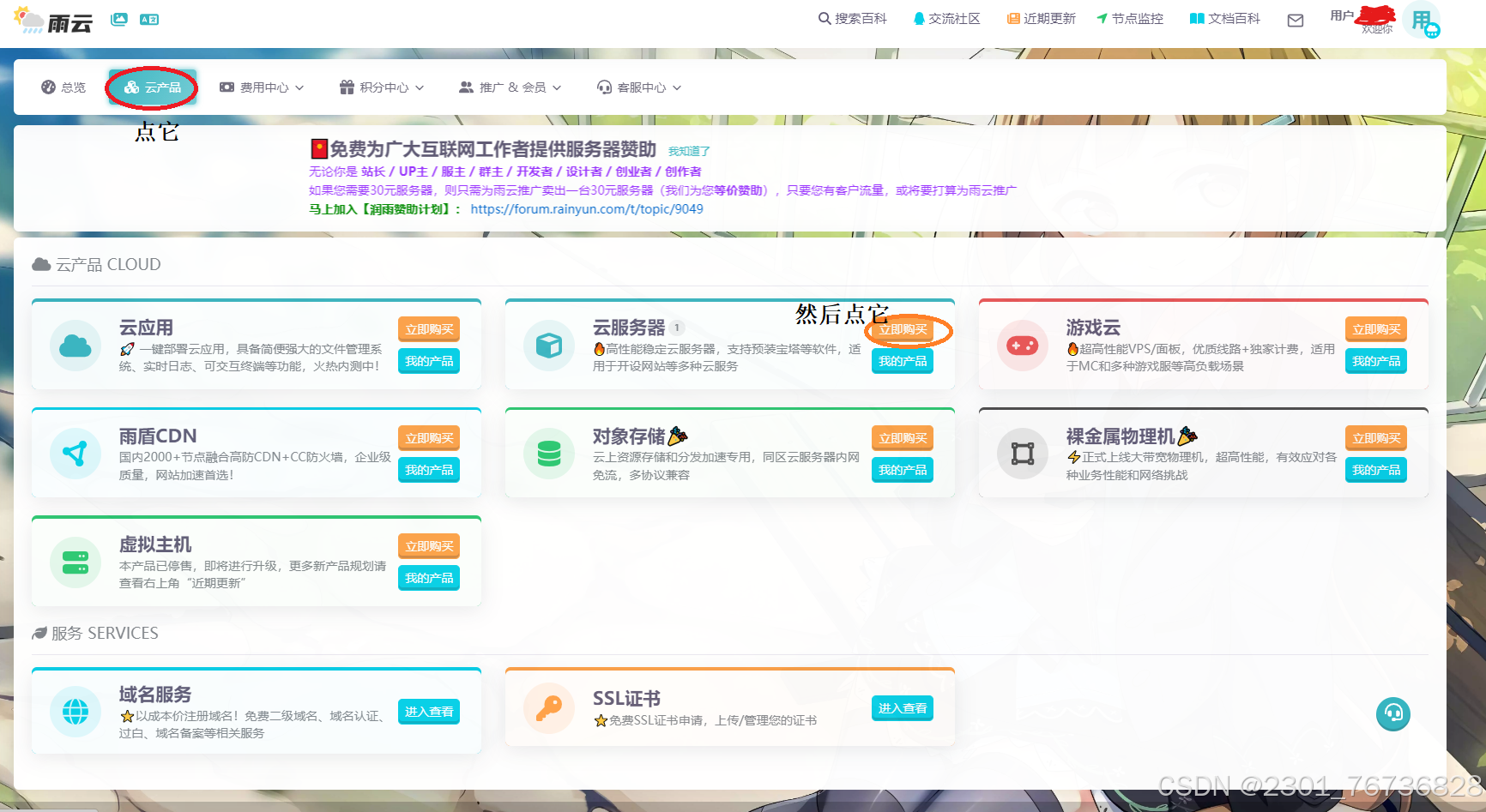Open the forum.rainyun.com topic link

[587, 209]
